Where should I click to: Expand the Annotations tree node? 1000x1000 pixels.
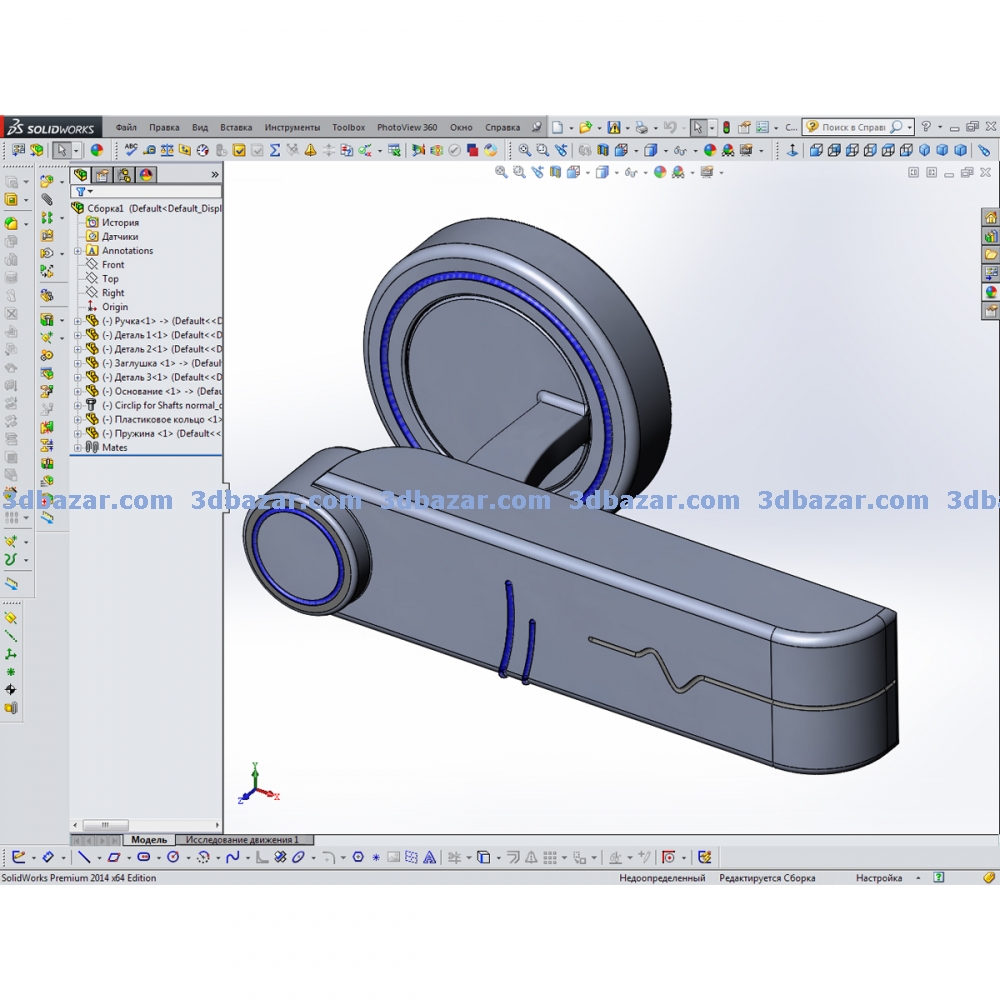point(78,251)
